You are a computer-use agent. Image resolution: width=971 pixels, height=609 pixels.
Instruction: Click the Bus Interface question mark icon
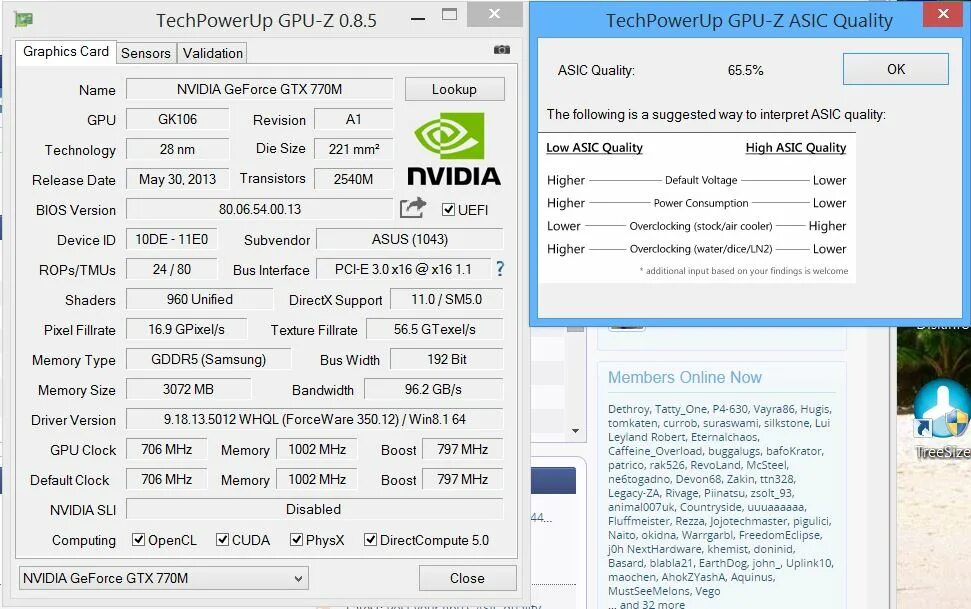[500, 269]
